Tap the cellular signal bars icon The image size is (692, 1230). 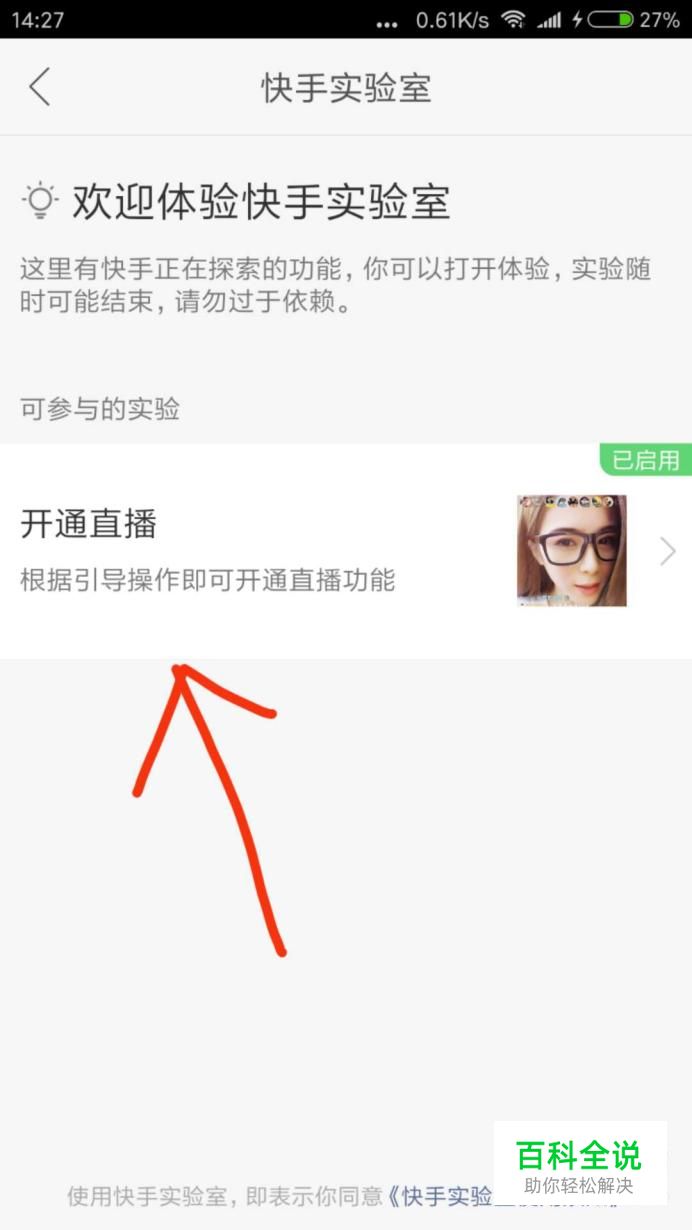pyautogui.click(x=549, y=19)
